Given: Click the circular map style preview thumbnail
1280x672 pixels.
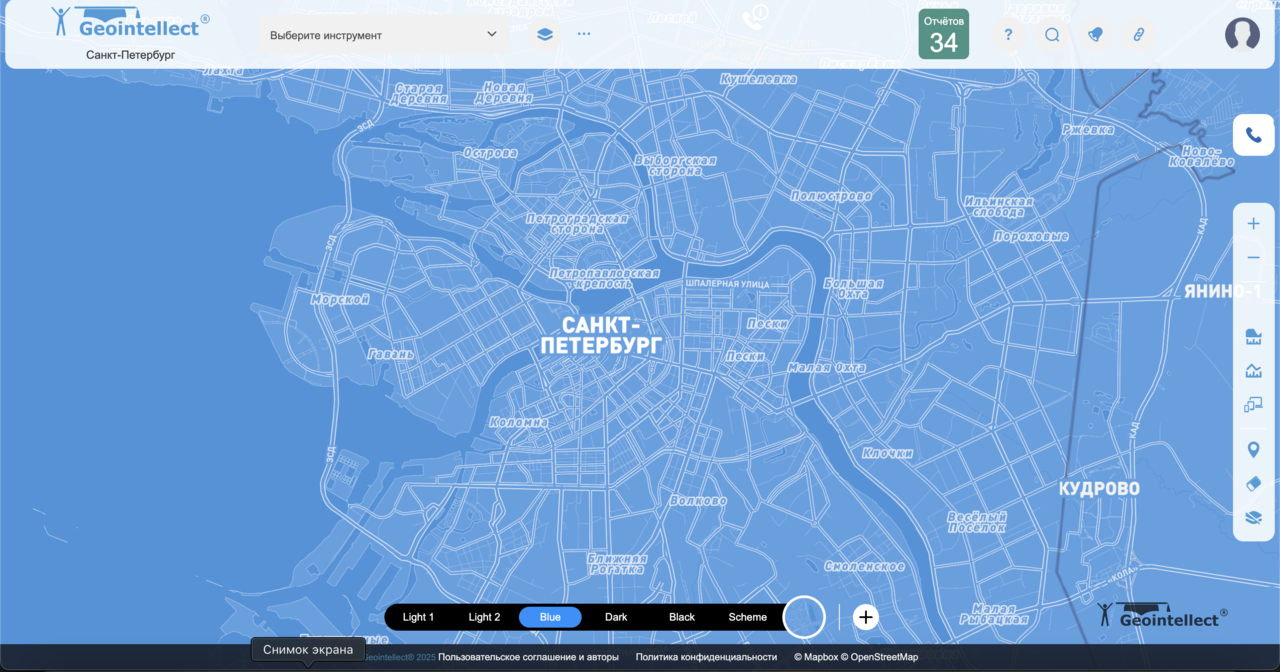Looking at the screenshot, I should pos(803,617).
